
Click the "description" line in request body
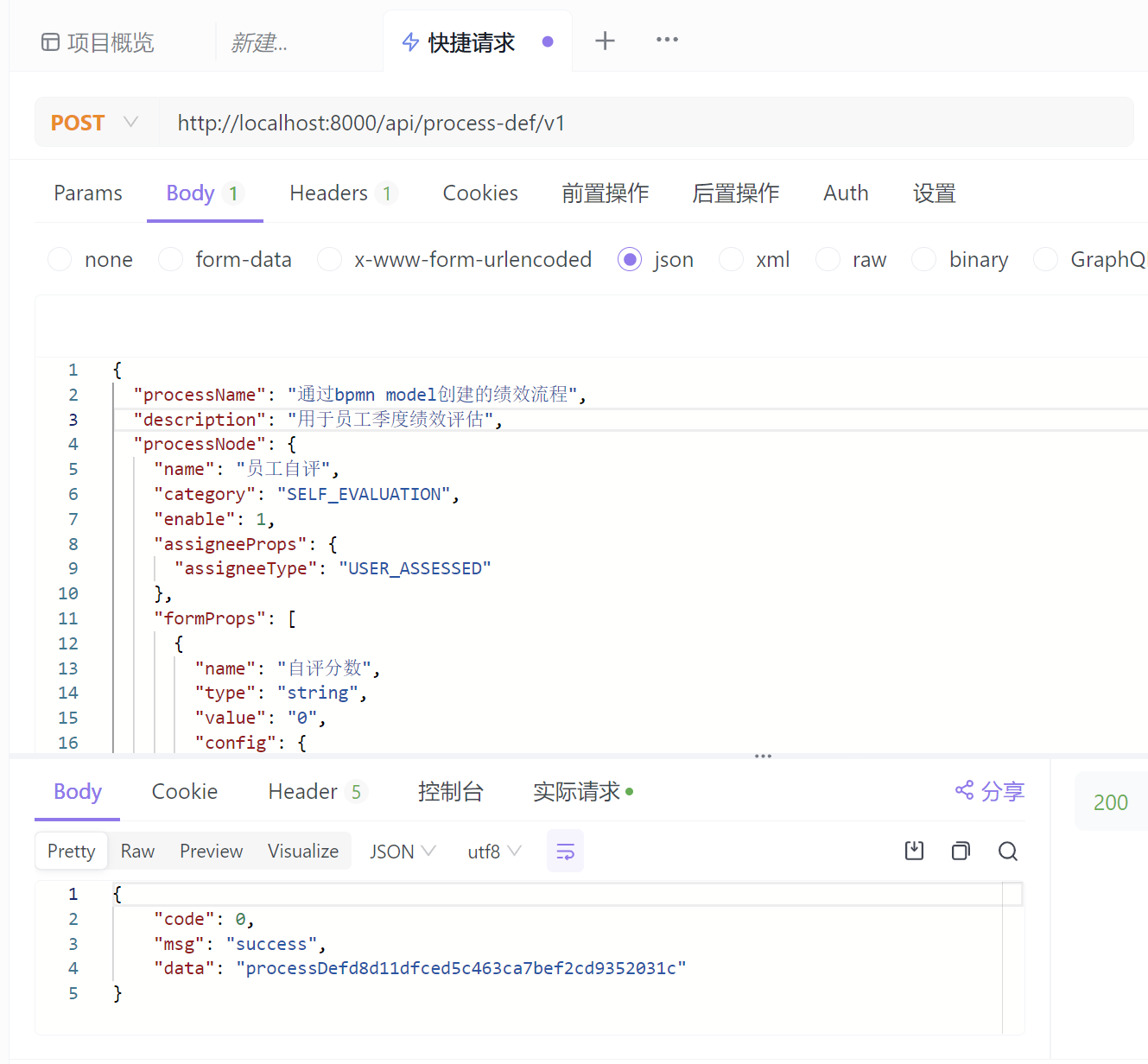[x=318, y=420]
